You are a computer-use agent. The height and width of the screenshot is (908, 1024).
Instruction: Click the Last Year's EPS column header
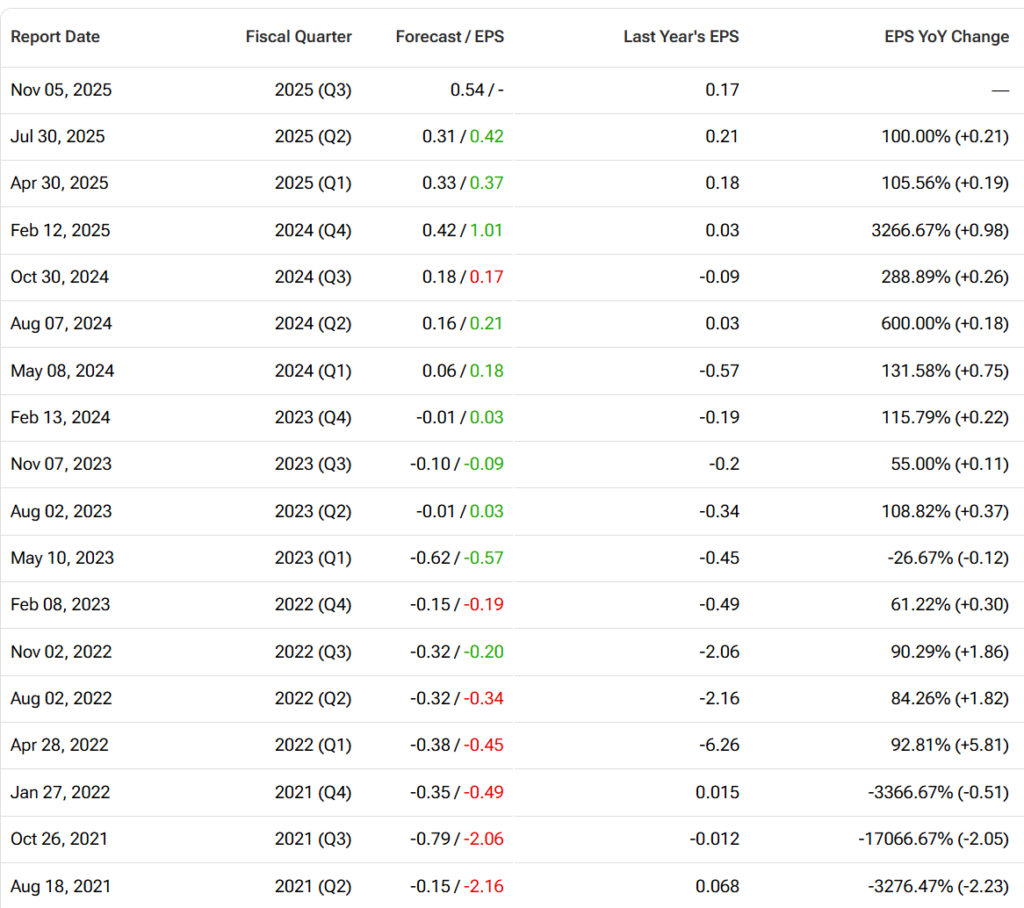click(681, 37)
